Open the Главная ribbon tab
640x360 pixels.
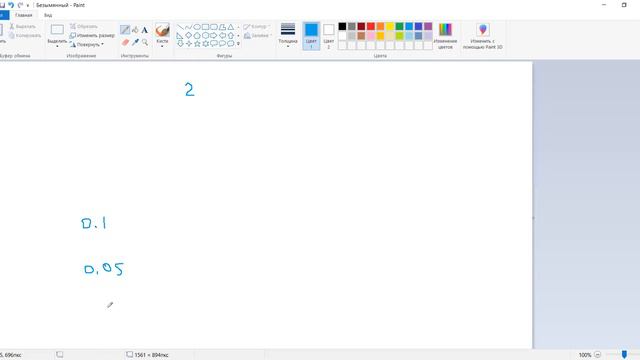pyautogui.click(x=23, y=15)
